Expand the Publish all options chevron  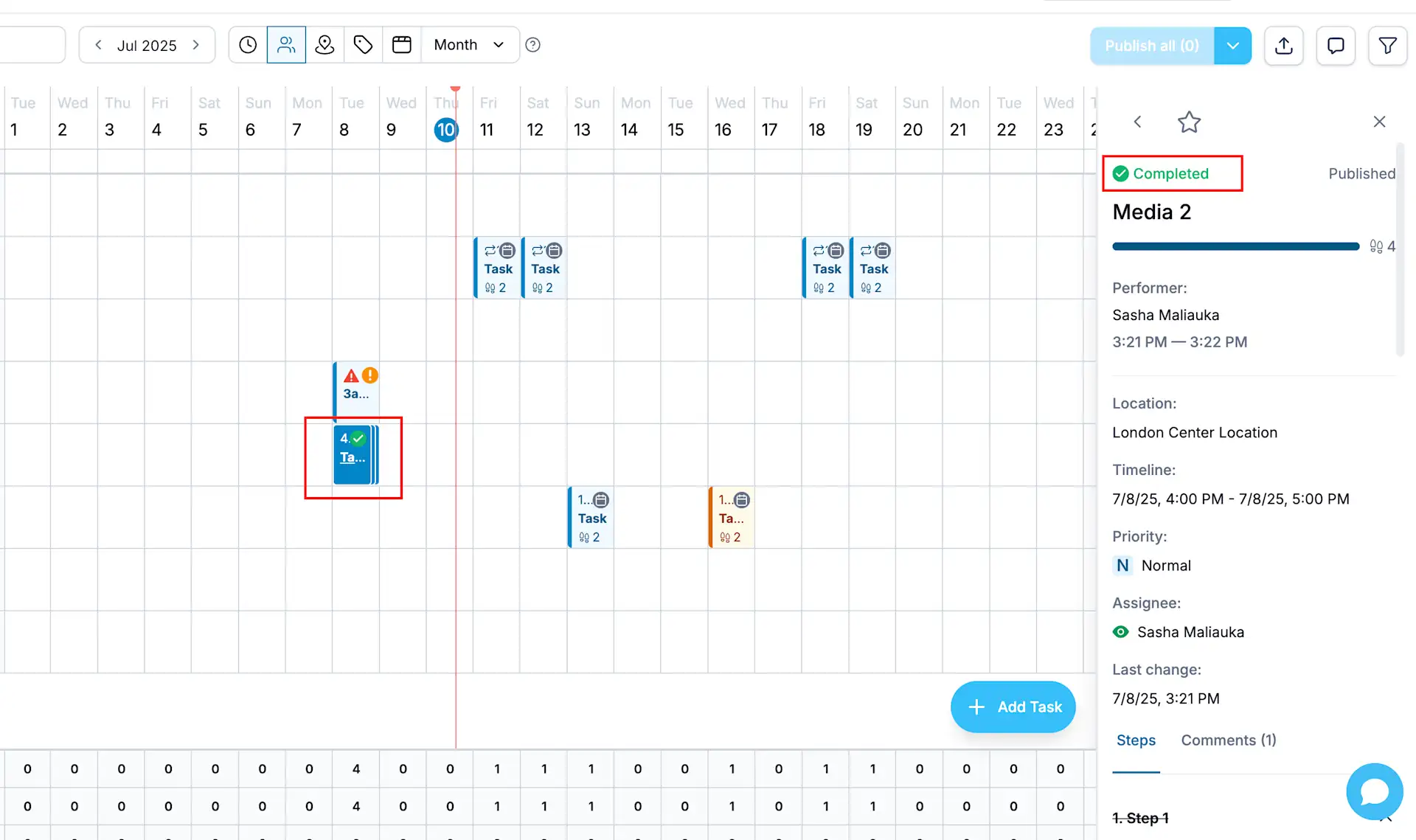1232,45
